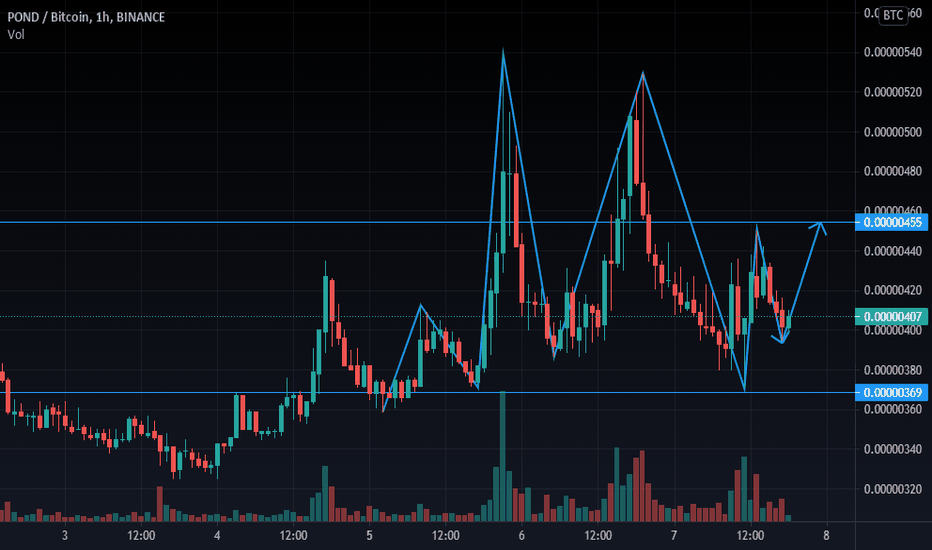Click the date label 8 on time axis
Screen dimensions: 932x550
(826, 536)
